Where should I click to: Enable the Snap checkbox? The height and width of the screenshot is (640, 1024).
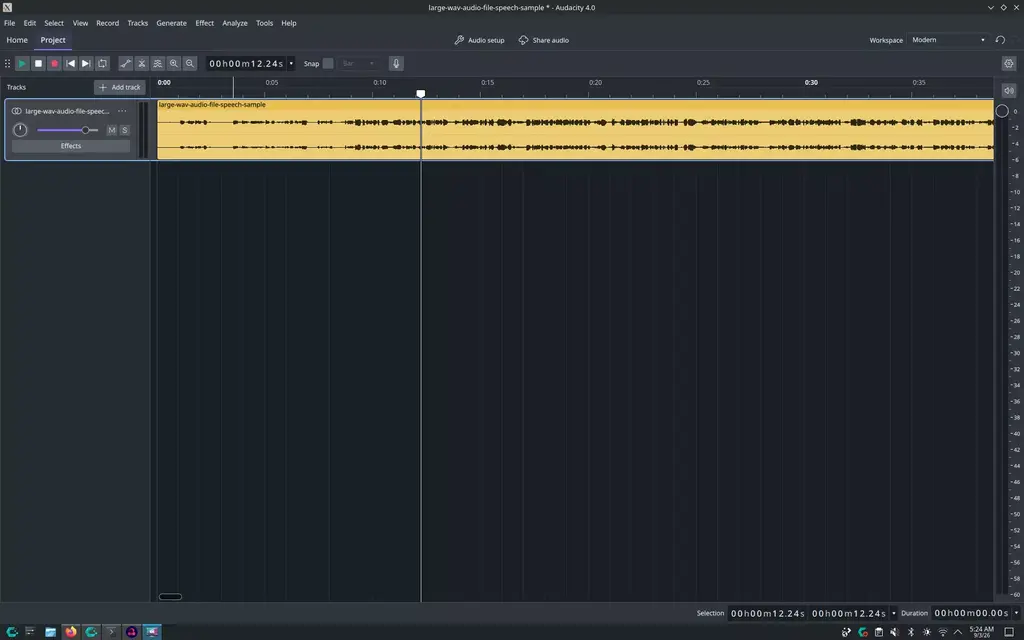[x=328, y=63]
